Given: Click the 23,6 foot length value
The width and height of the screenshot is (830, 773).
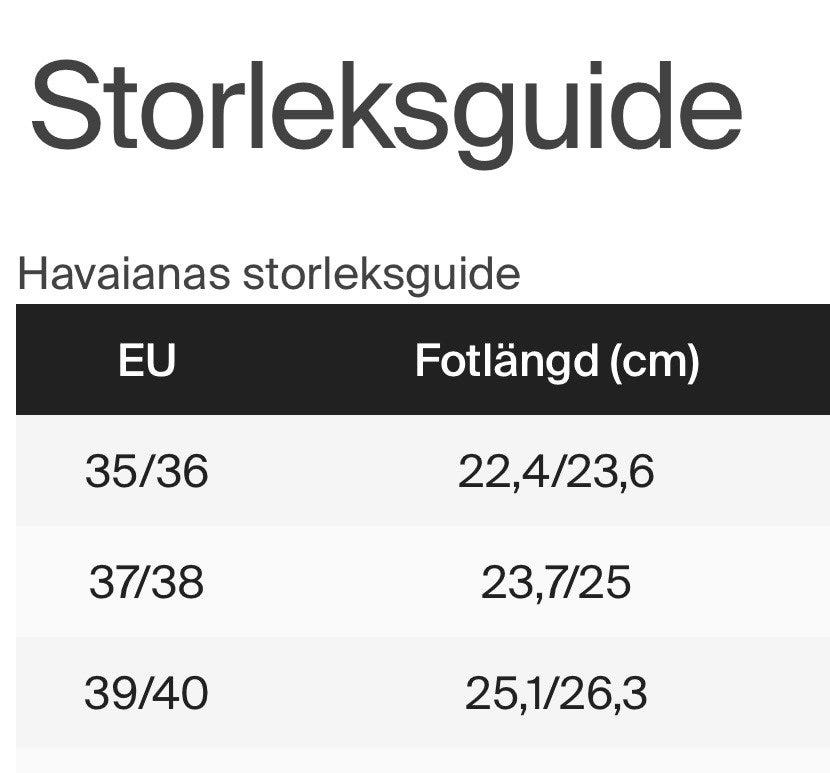Looking at the screenshot, I should [610, 472].
